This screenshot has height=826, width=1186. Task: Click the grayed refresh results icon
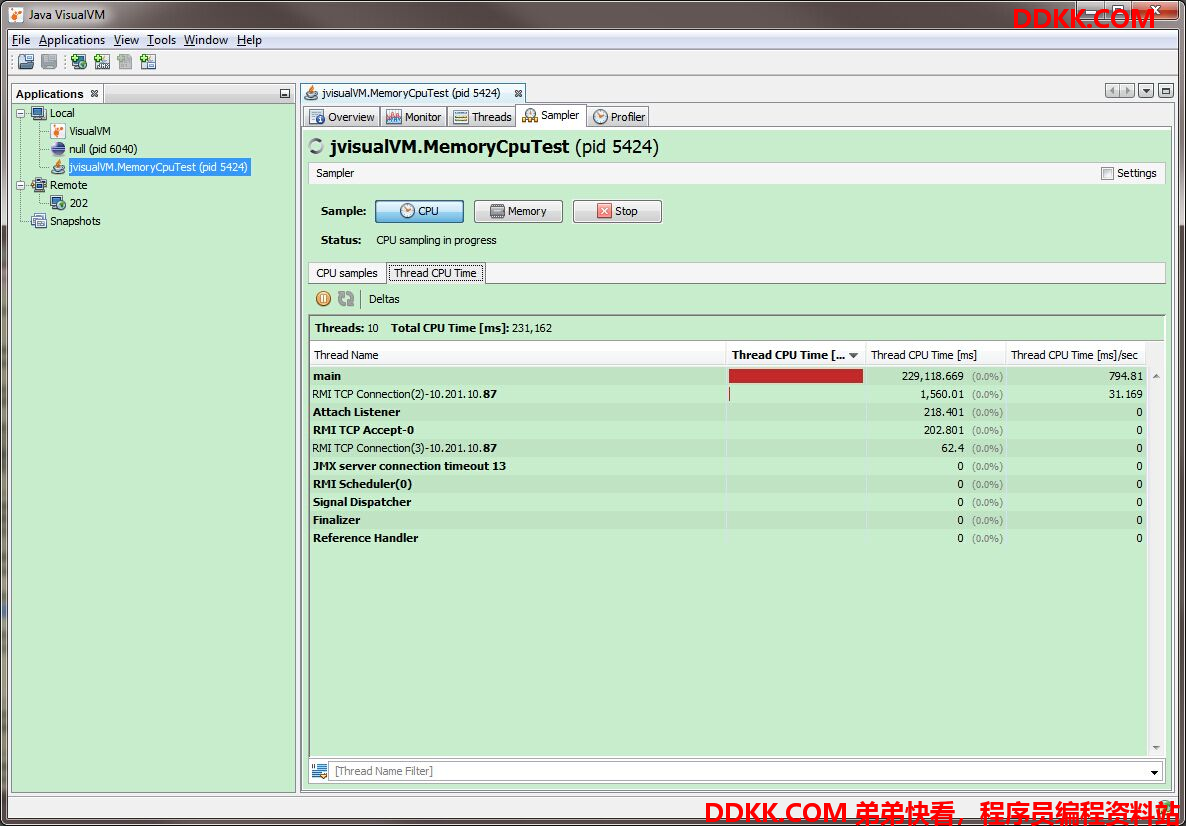346,299
